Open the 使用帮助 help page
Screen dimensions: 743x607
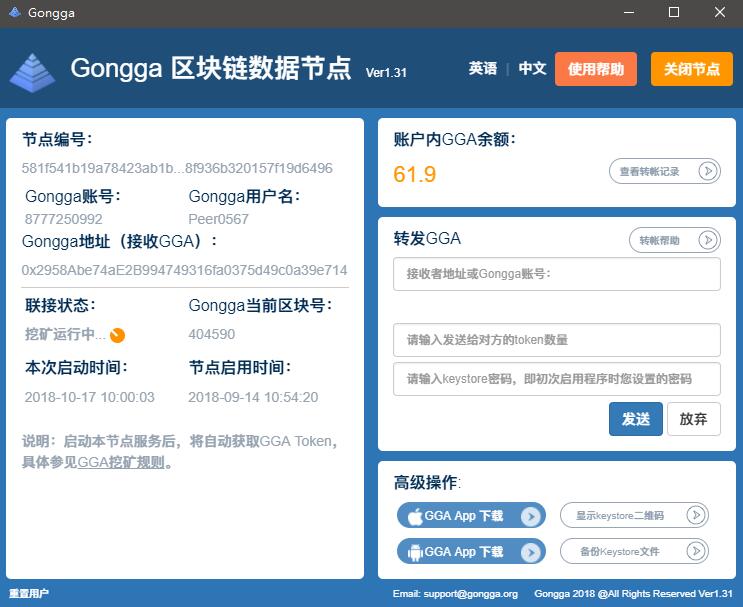pyautogui.click(x=596, y=69)
